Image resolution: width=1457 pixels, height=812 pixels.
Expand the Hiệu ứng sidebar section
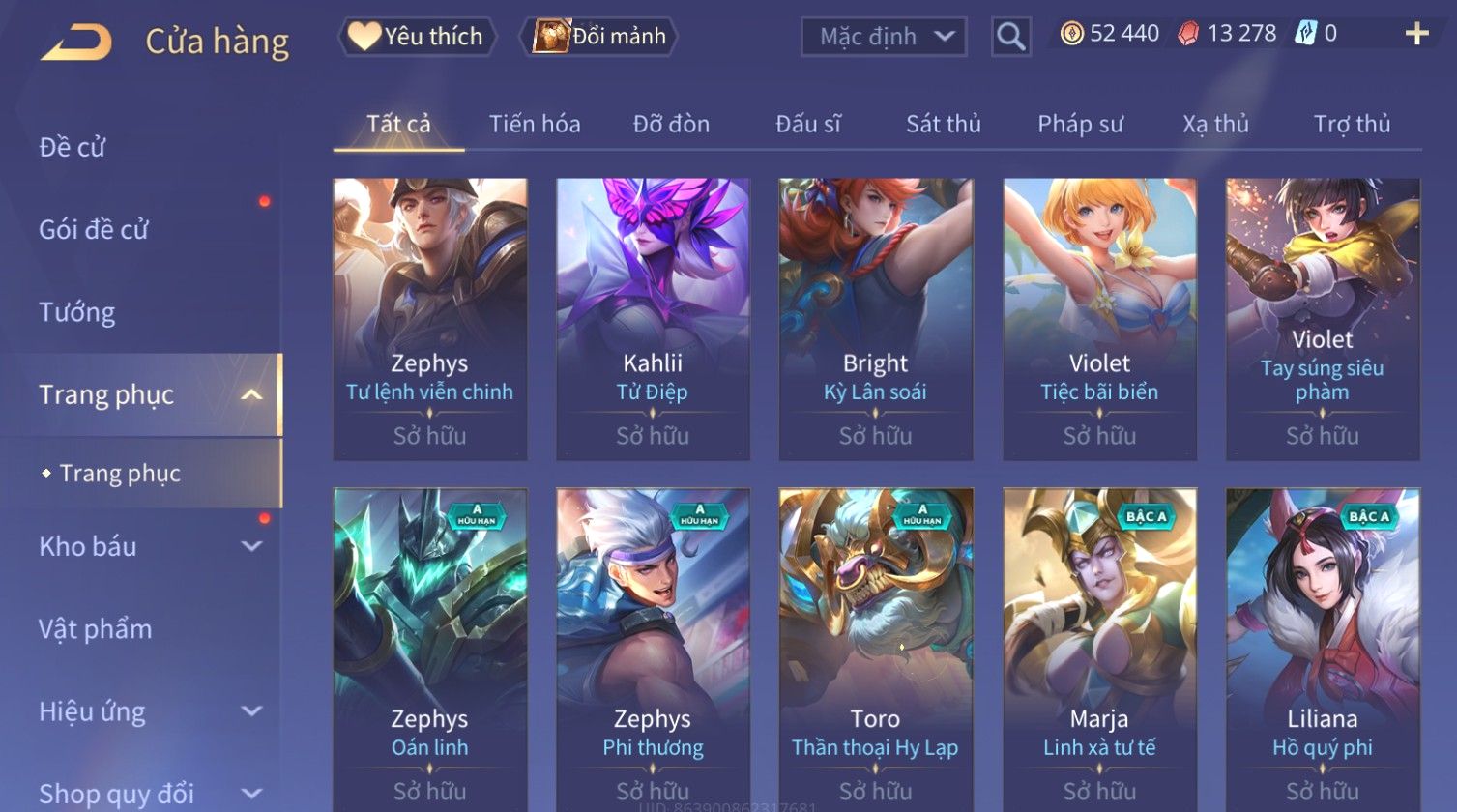(251, 711)
